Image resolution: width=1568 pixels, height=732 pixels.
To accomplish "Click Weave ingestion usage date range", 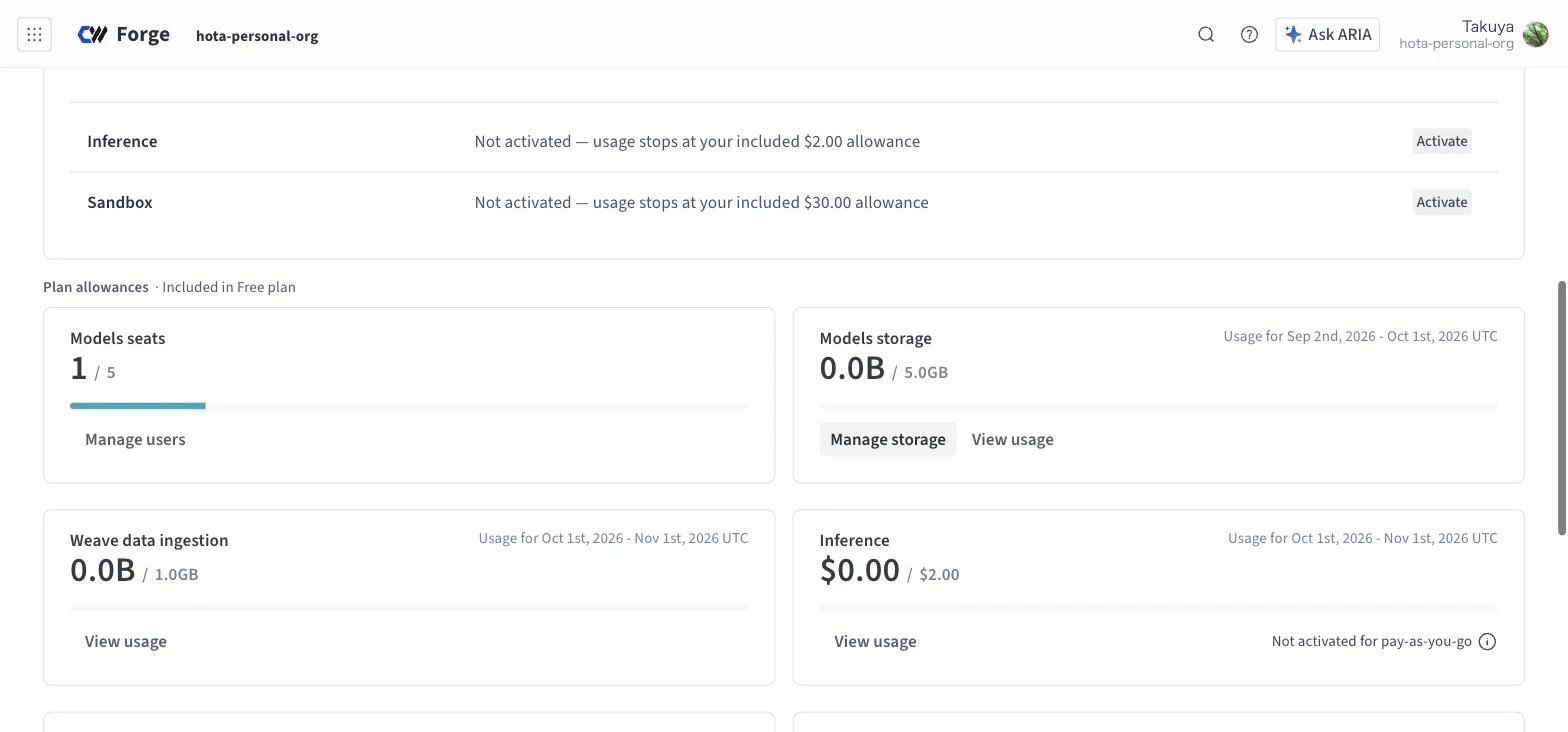I will click(613, 538).
